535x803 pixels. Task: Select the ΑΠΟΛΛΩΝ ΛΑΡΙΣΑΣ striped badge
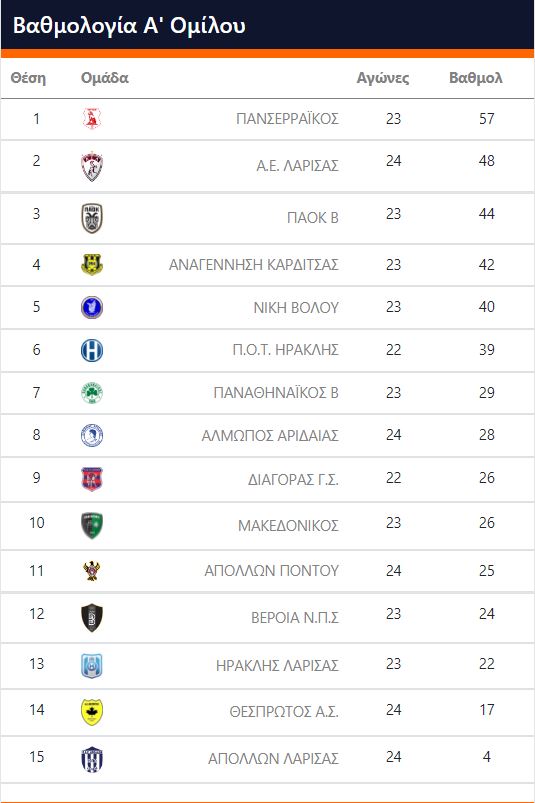coord(92,759)
